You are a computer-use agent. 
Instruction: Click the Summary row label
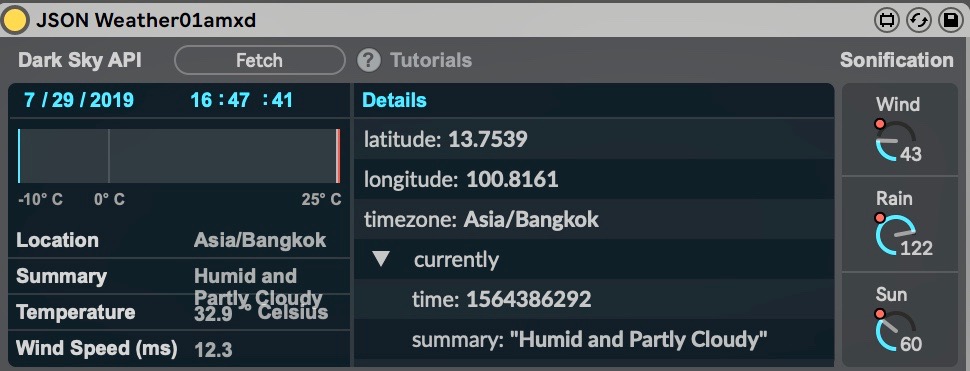61,276
